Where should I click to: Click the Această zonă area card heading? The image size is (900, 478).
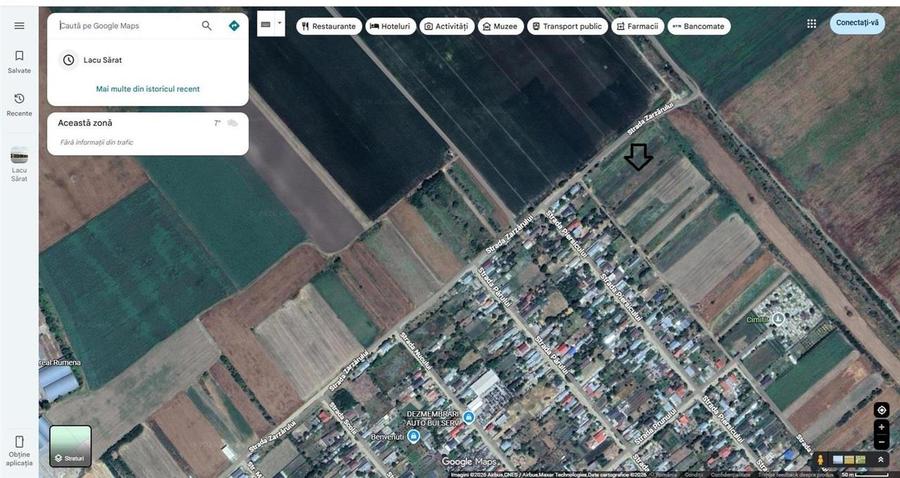point(85,123)
